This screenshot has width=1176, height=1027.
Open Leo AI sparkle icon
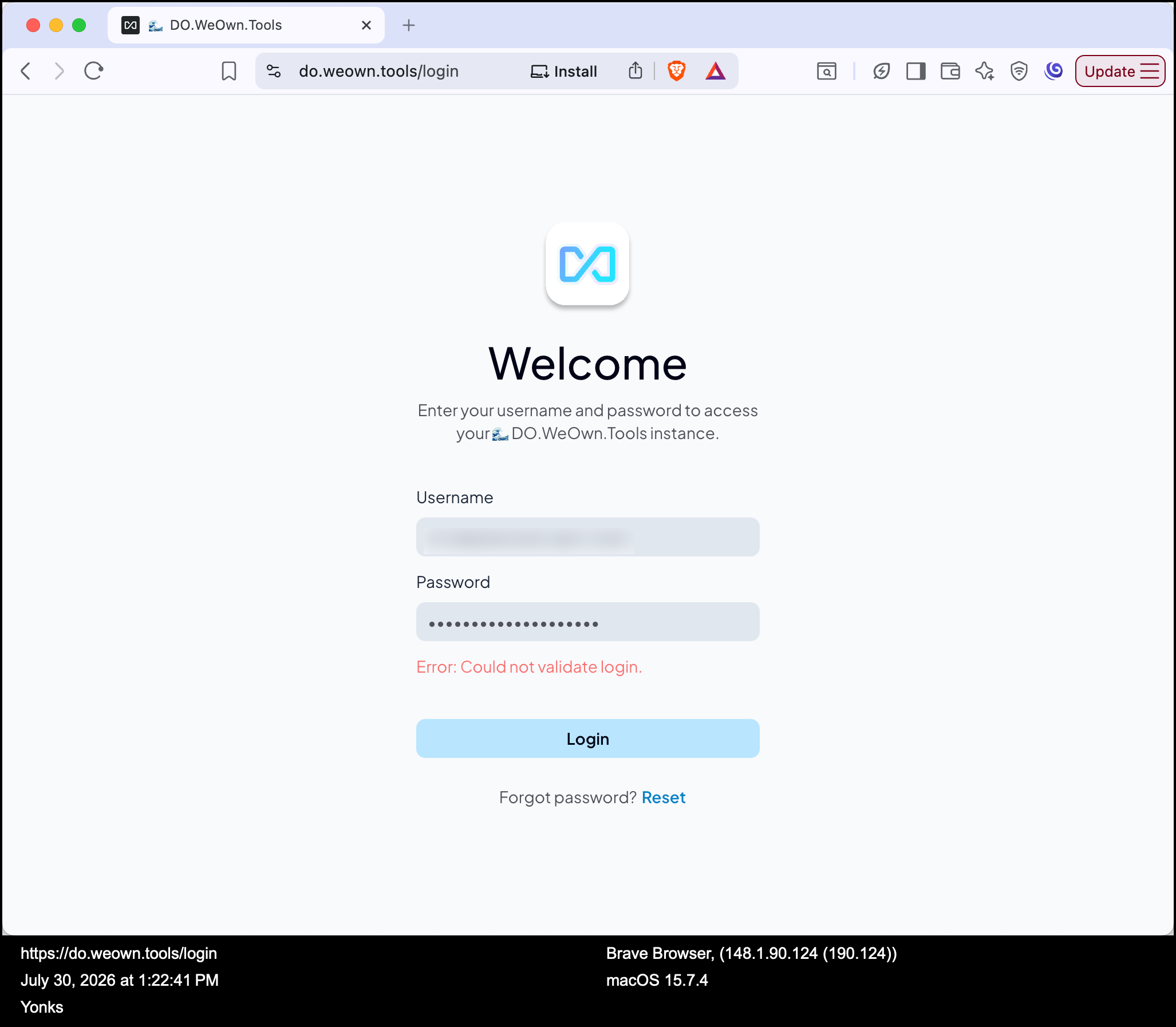[x=985, y=71]
